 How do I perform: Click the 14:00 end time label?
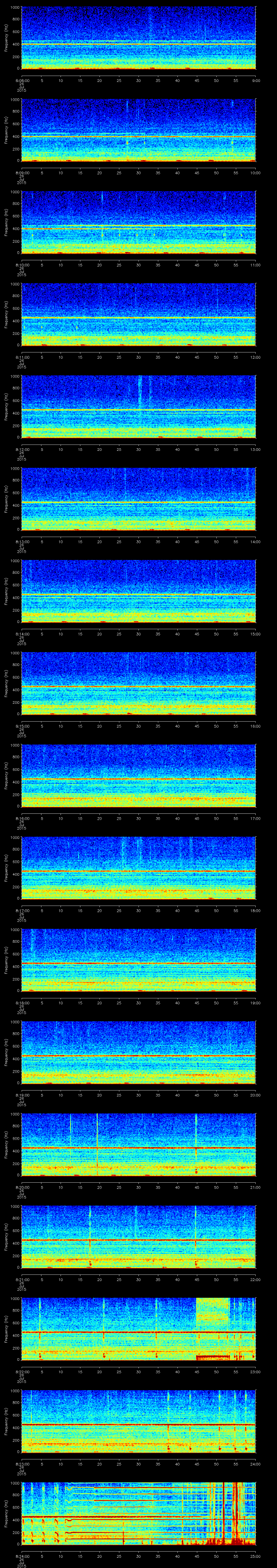click(x=256, y=542)
